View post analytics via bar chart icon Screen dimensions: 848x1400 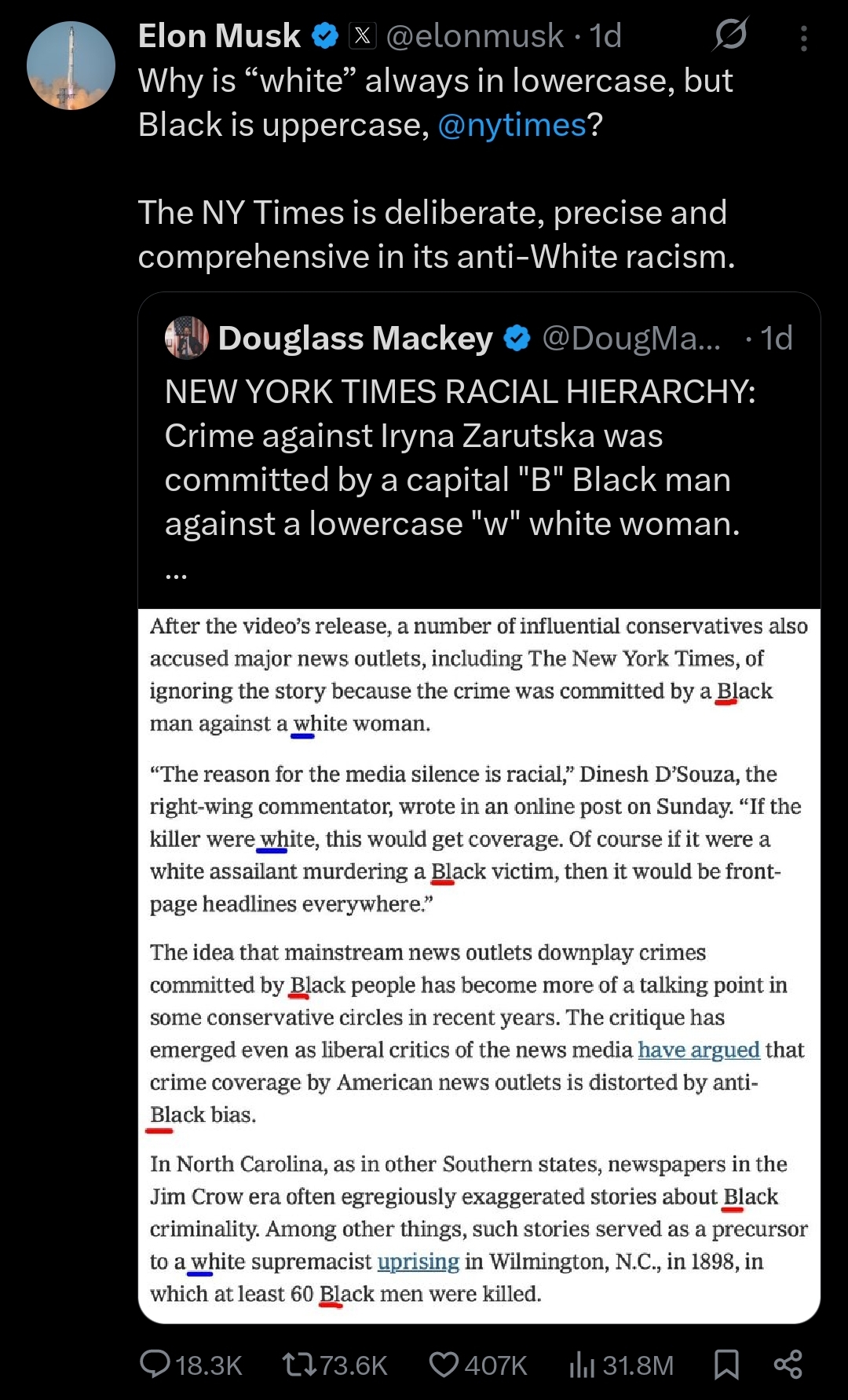pyautogui.click(x=582, y=1365)
